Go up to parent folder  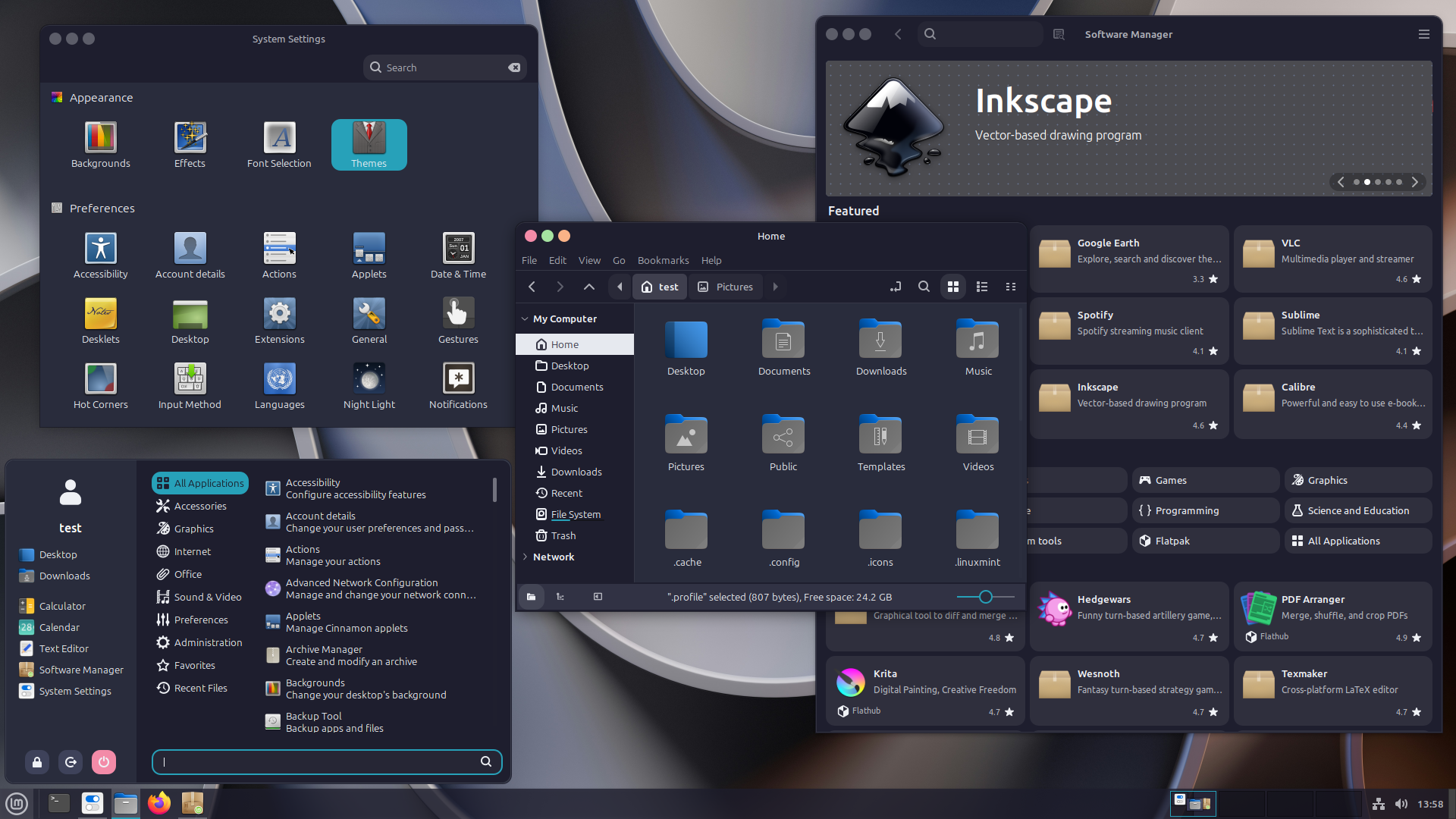(x=589, y=287)
